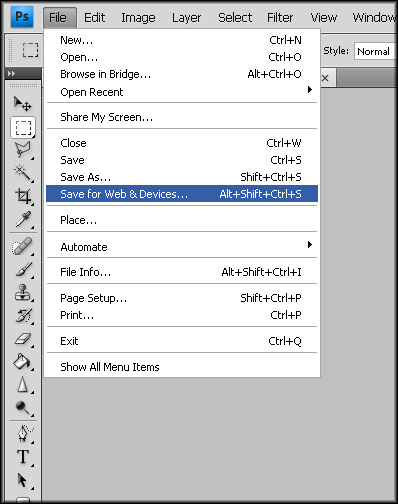Choose Page Setup... menu item
Viewport: 398px width, 504px height.
182,298
